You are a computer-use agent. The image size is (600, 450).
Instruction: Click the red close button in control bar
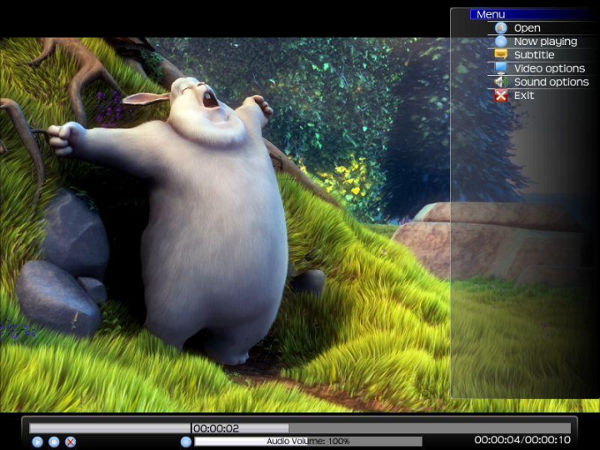(70, 442)
